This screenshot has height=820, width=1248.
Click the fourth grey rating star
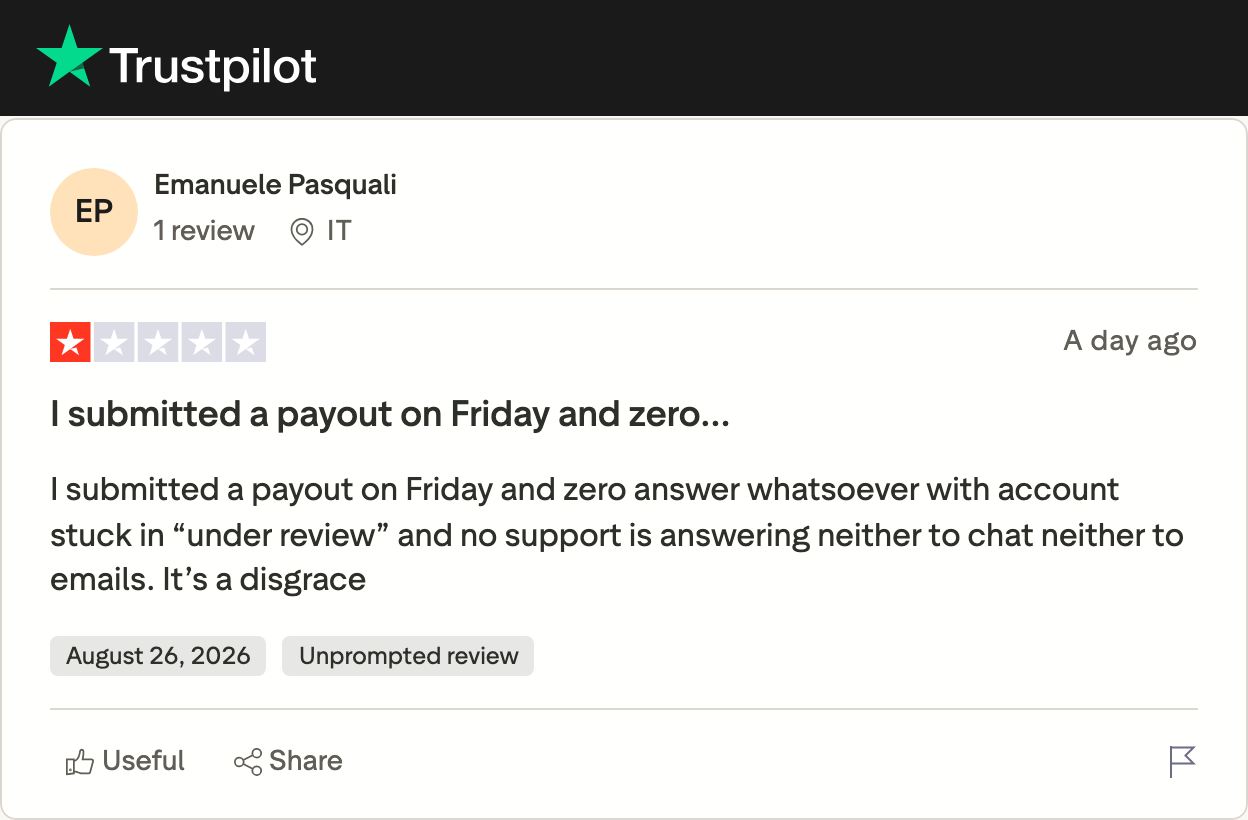[202, 342]
